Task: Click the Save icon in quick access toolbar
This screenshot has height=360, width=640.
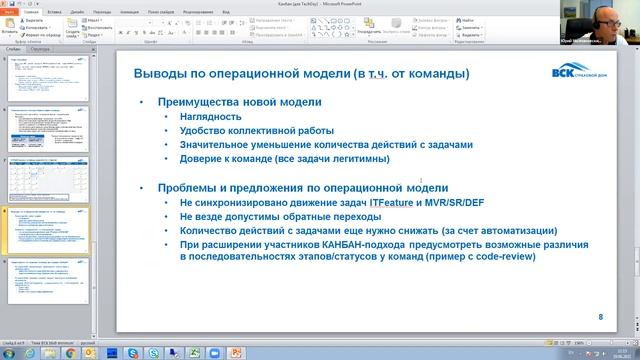Action: 12,4
